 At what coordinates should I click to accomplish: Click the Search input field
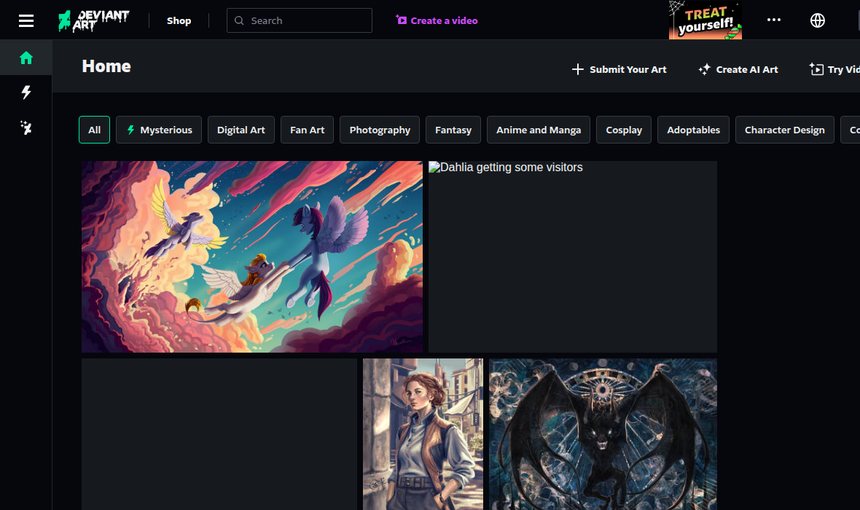299,20
